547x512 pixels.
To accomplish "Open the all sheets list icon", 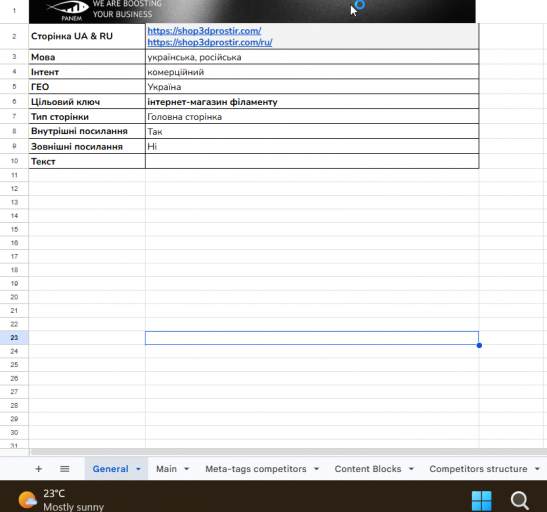I will (x=65, y=469).
